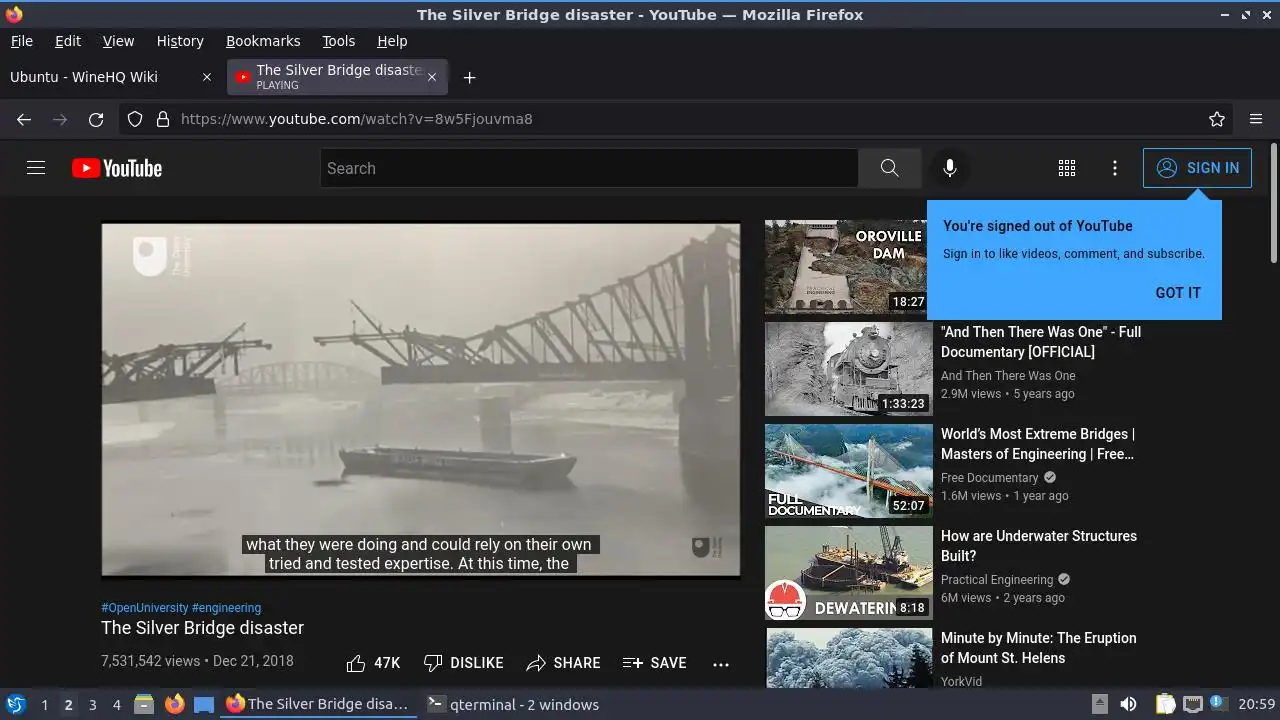
Task: Click the SIGN IN button
Action: tap(1197, 168)
